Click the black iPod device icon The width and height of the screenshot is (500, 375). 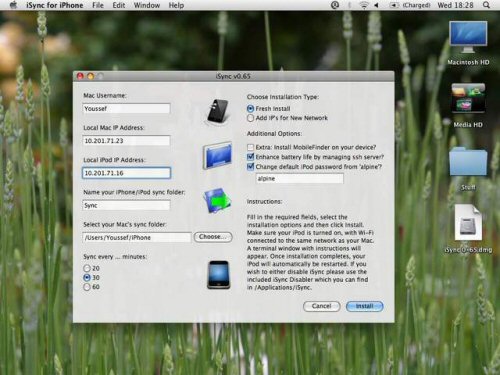217,111
